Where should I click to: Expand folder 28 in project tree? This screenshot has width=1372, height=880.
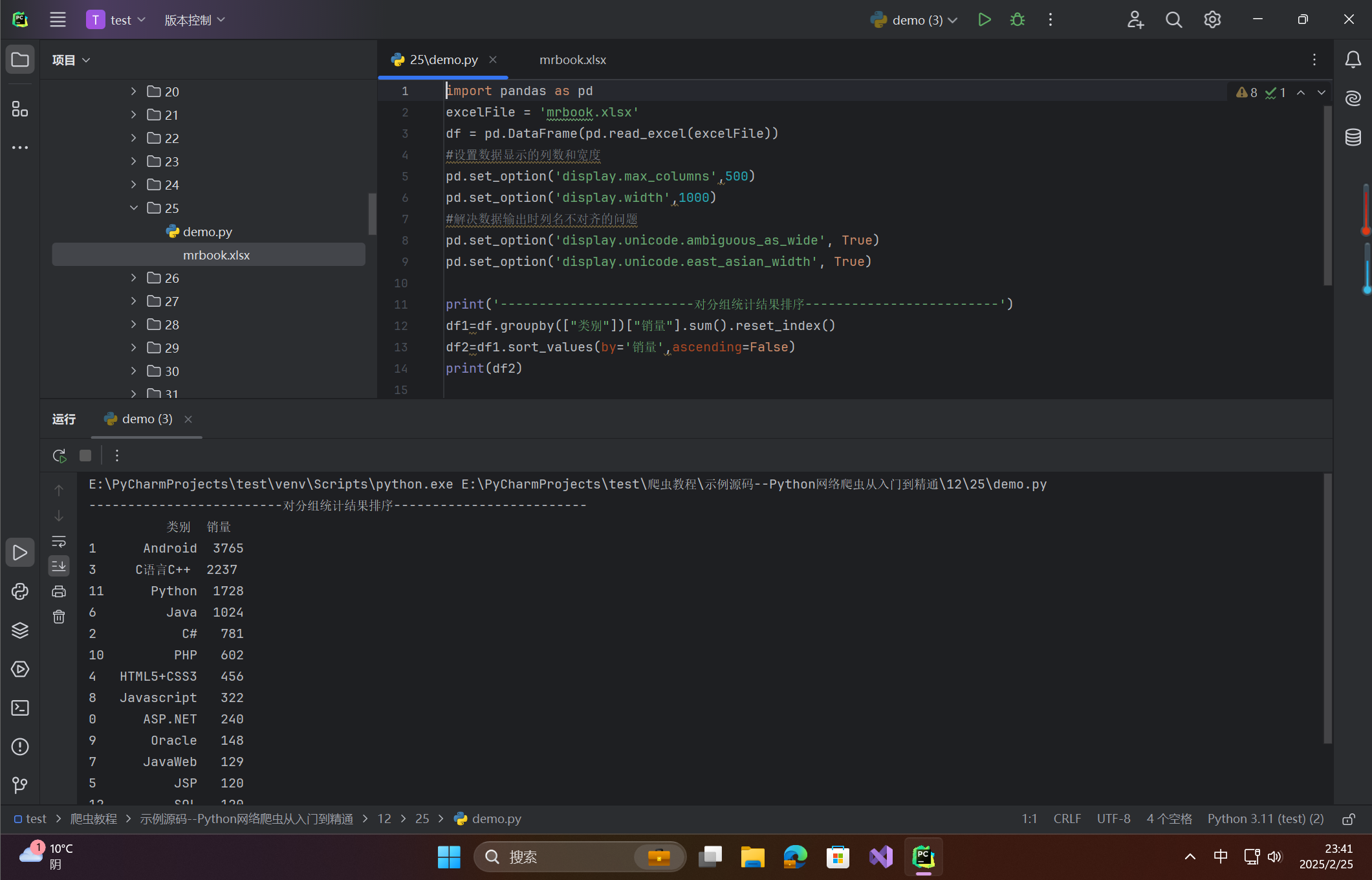coord(134,324)
